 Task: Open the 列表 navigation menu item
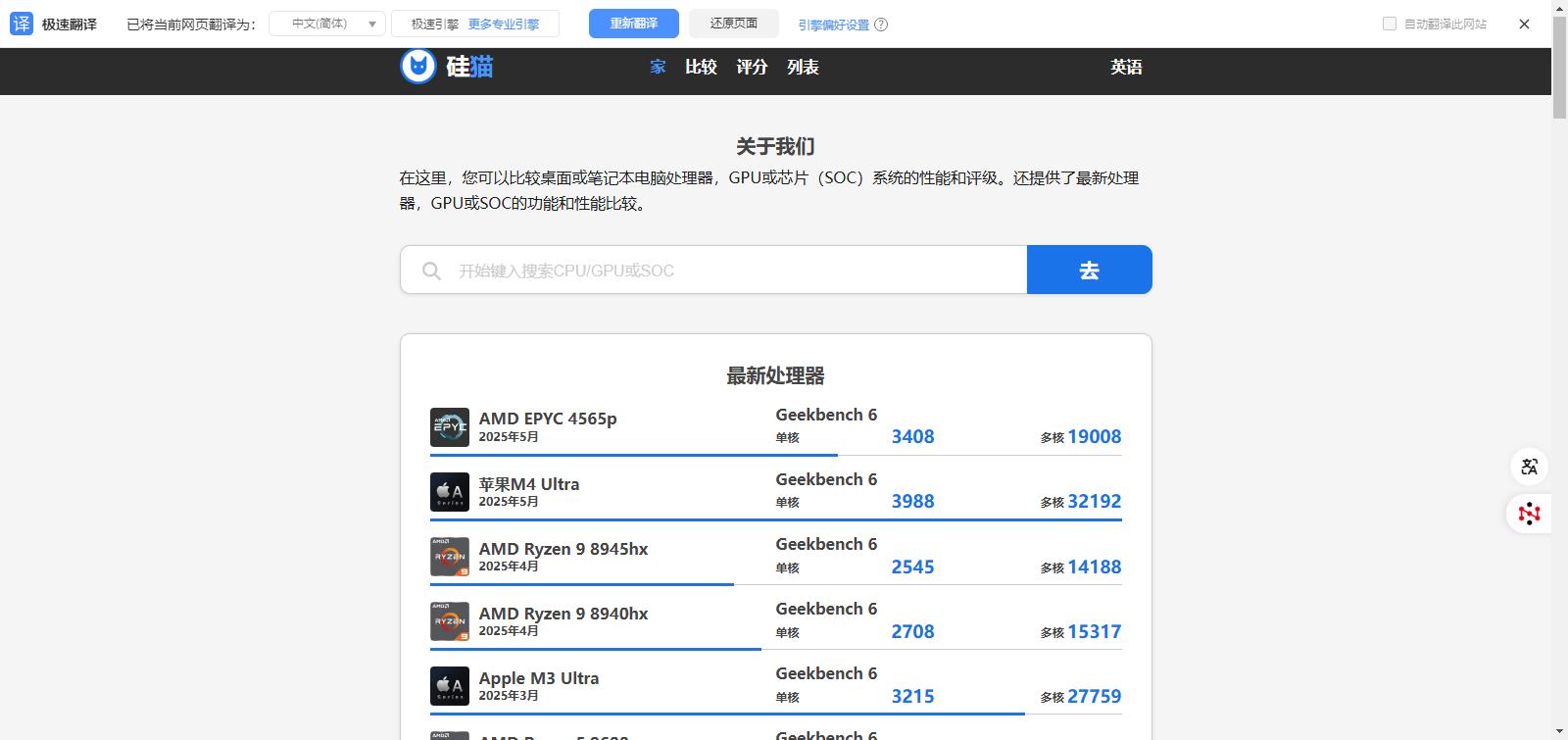point(803,67)
